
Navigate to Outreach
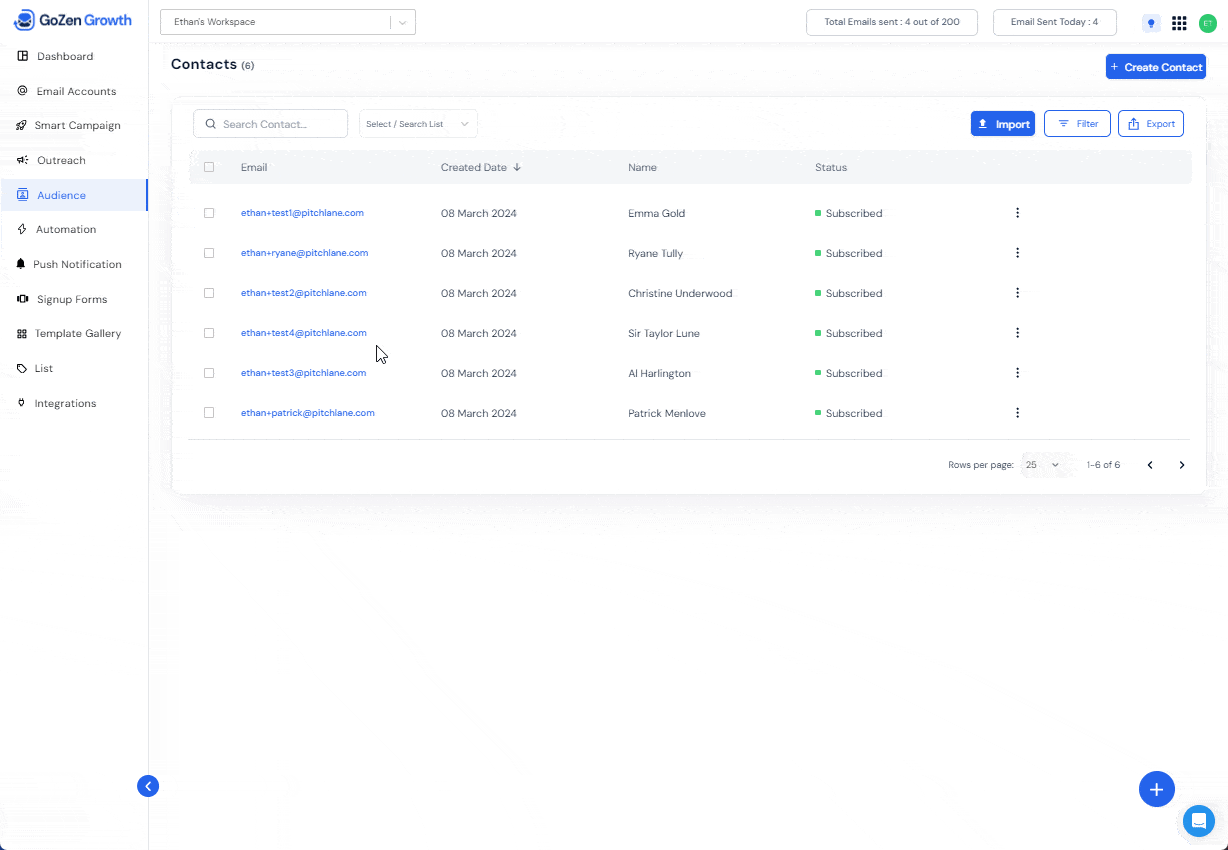pos(74,160)
